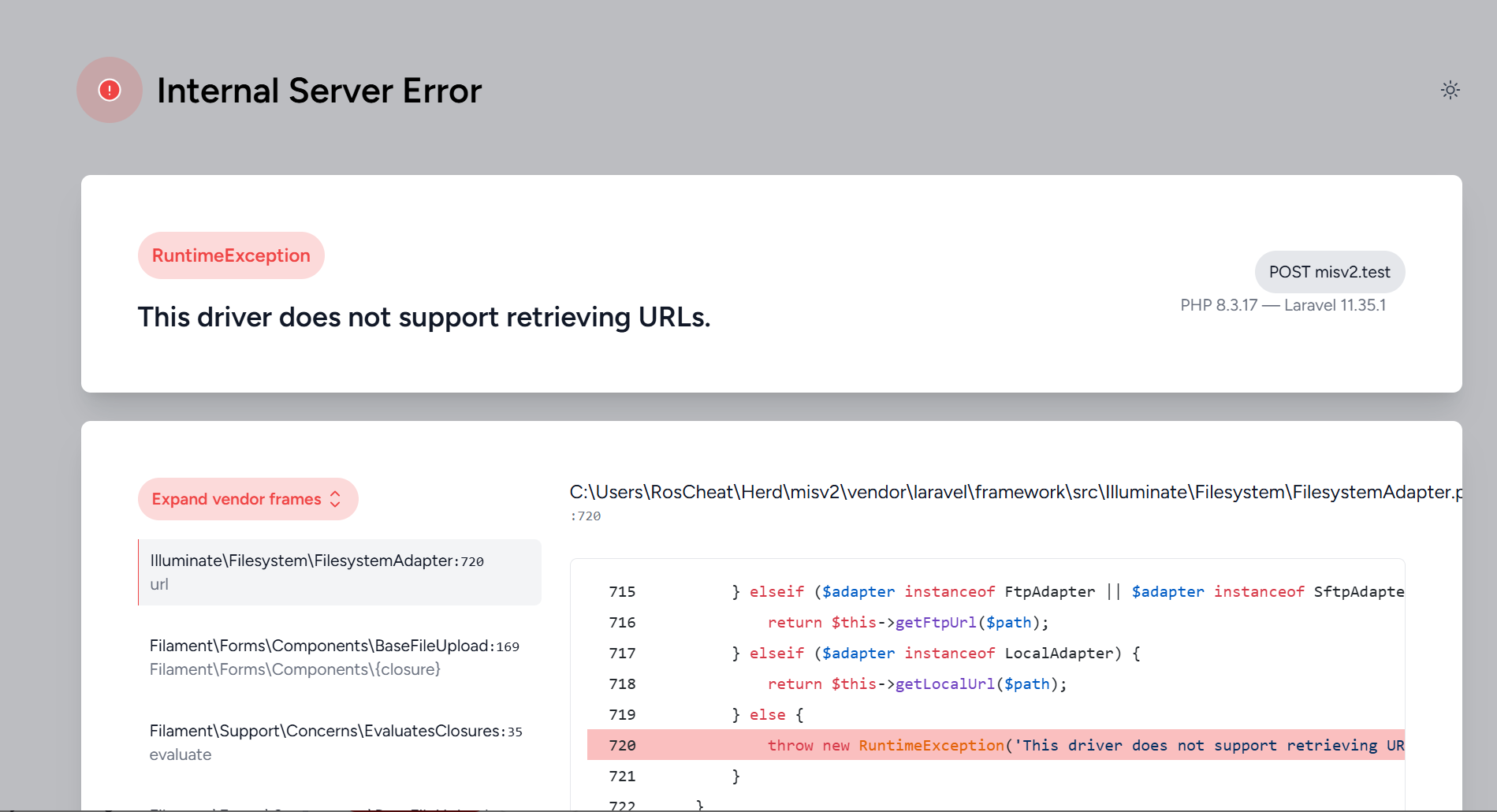Click the RuntimeException badge
The height and width of the screenshot is (812, 1497).
[231, 255]
